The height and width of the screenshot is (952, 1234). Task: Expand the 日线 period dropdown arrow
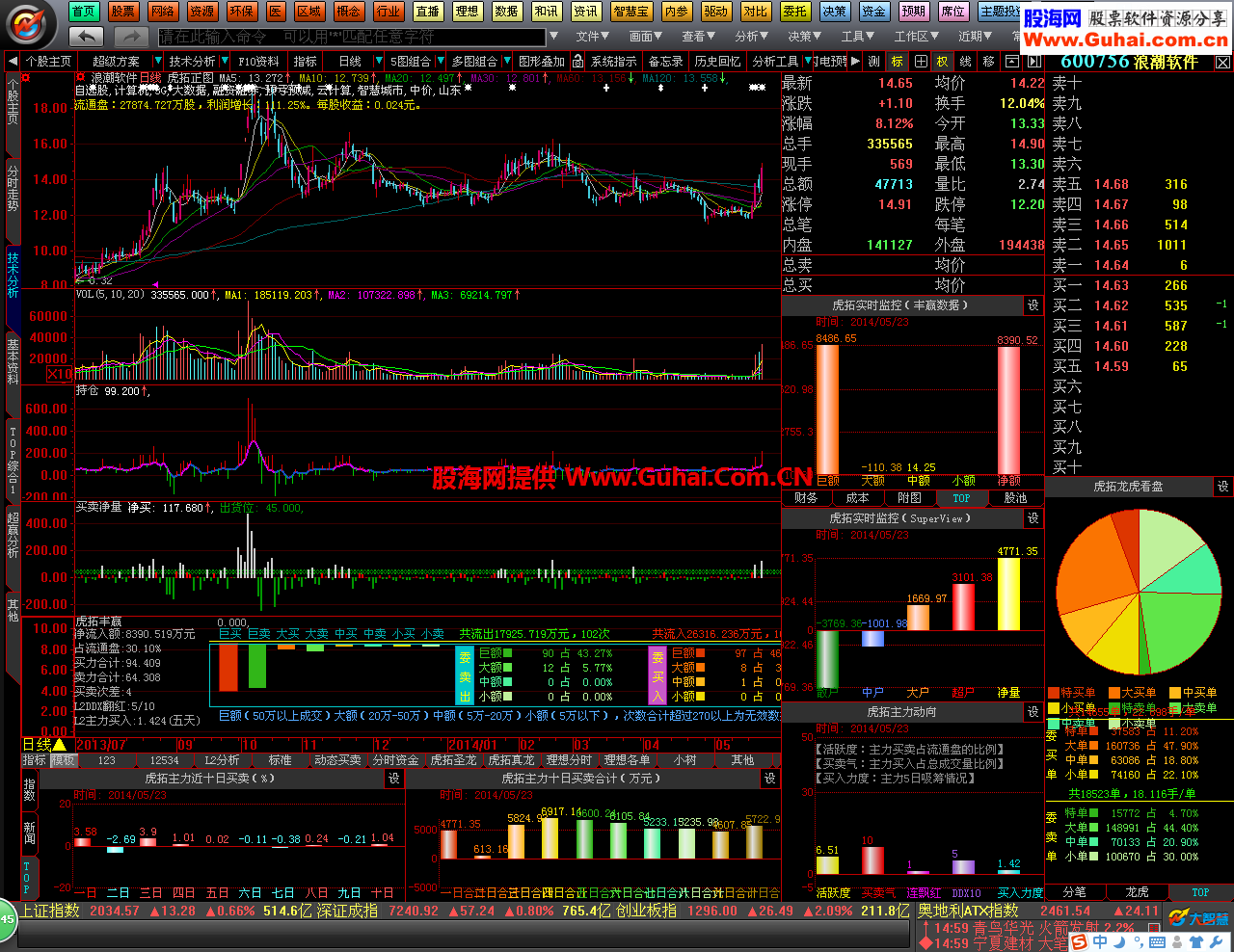379,61
